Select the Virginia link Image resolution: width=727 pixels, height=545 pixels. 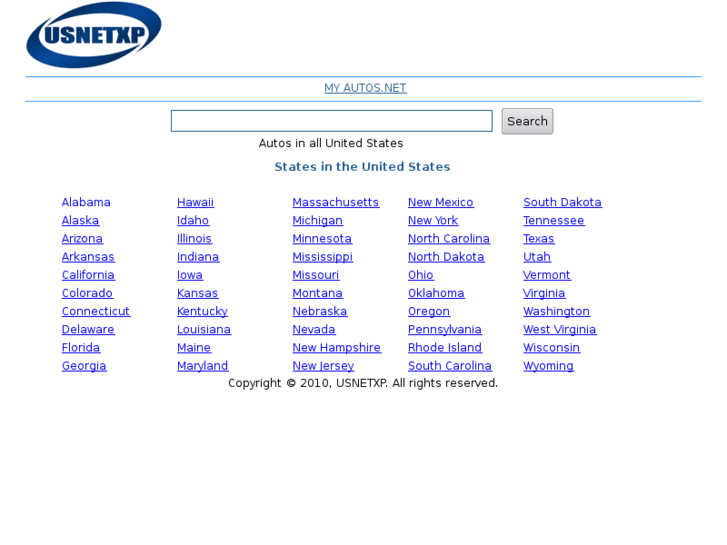coord(544,293)
